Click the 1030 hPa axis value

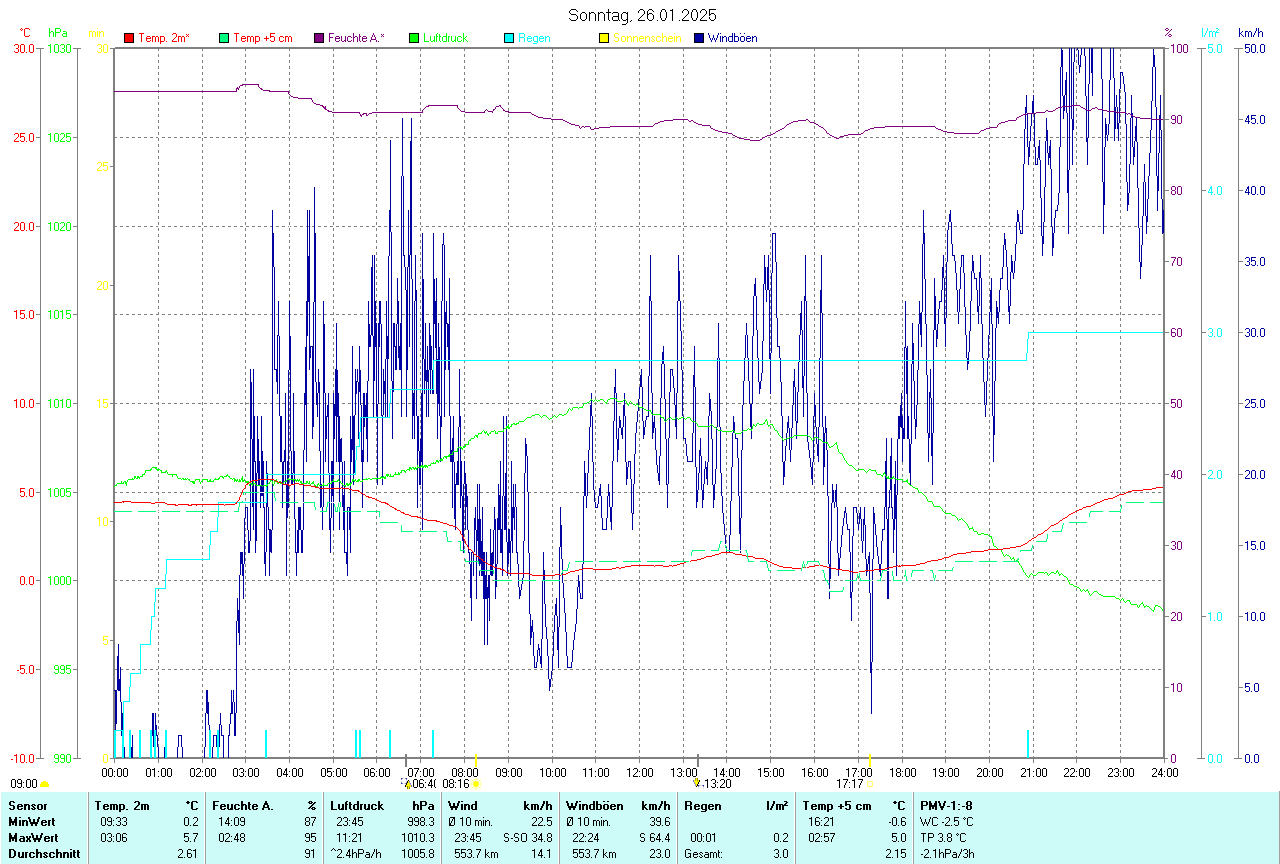(60, 48)
